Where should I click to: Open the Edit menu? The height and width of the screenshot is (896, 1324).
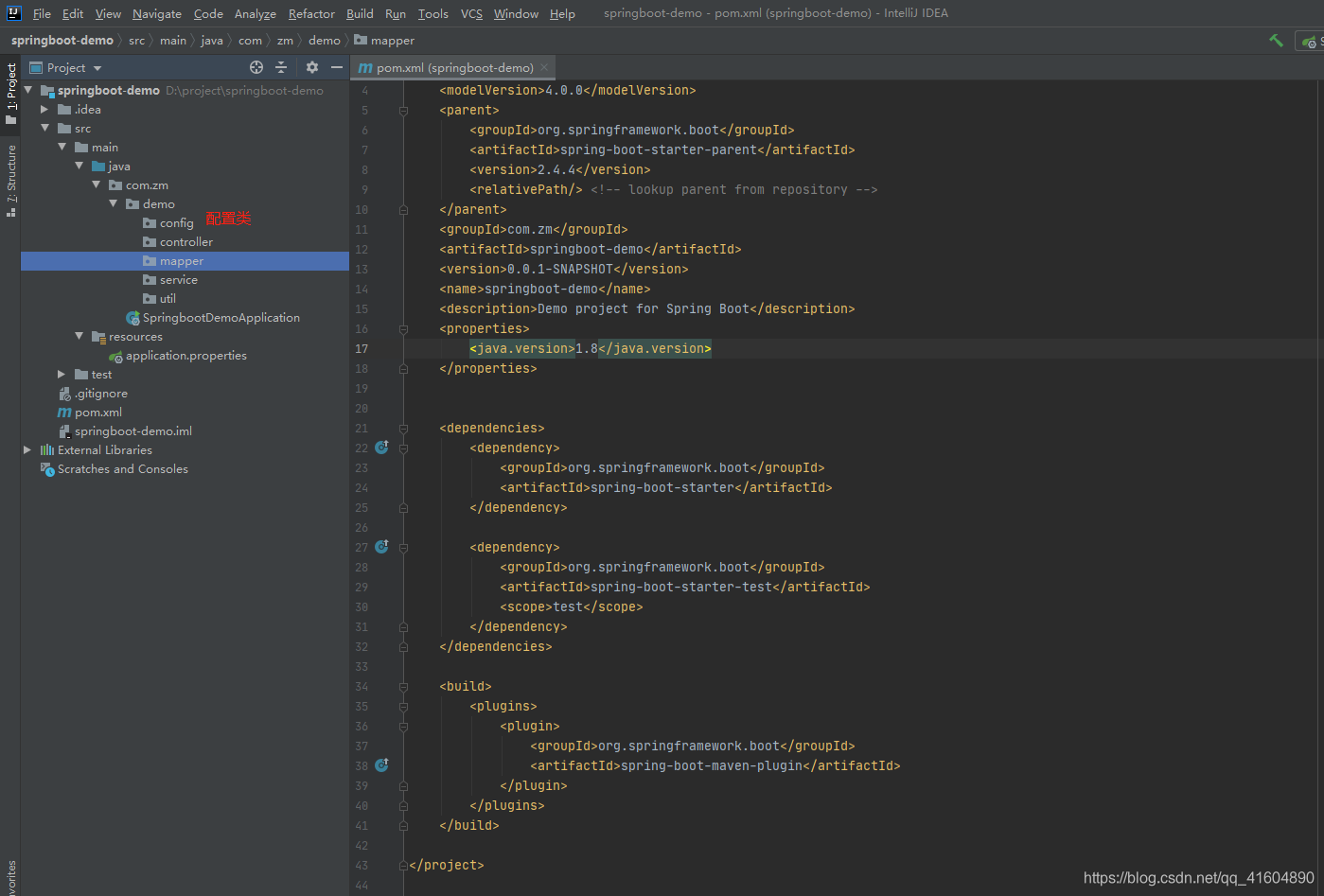point(73,13)
